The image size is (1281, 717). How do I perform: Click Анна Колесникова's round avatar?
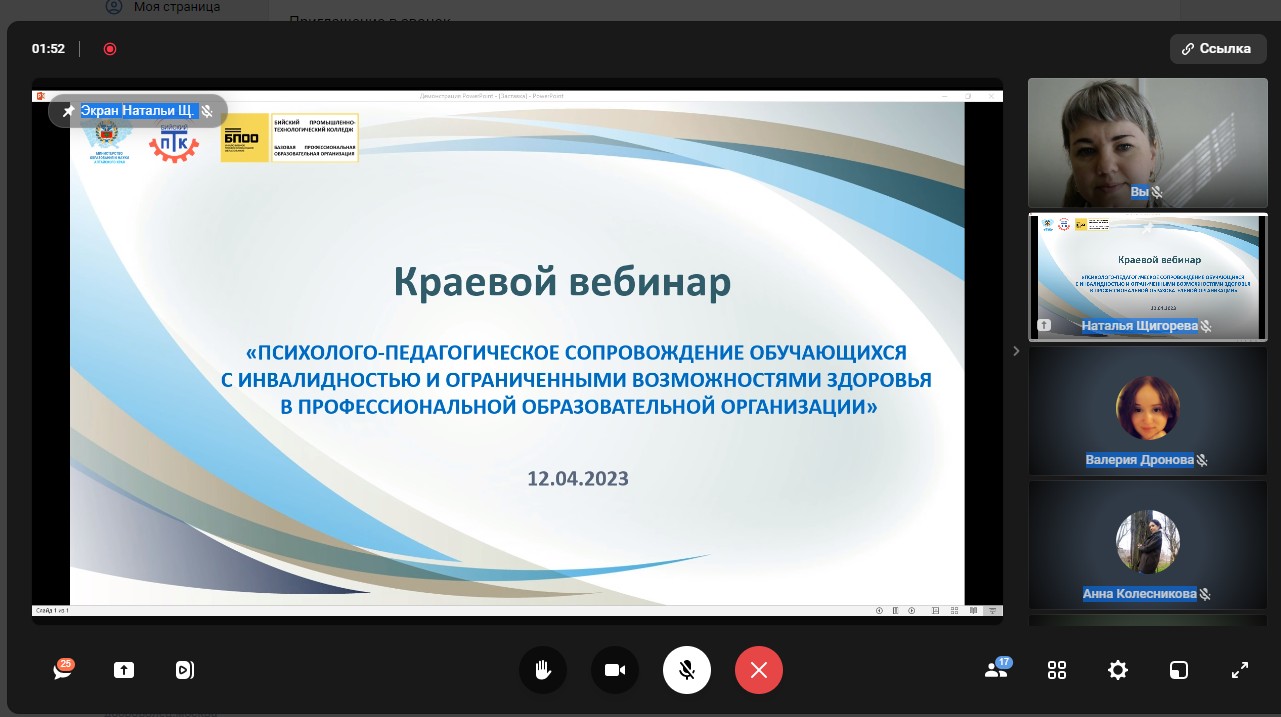(x=1147, y=542)
